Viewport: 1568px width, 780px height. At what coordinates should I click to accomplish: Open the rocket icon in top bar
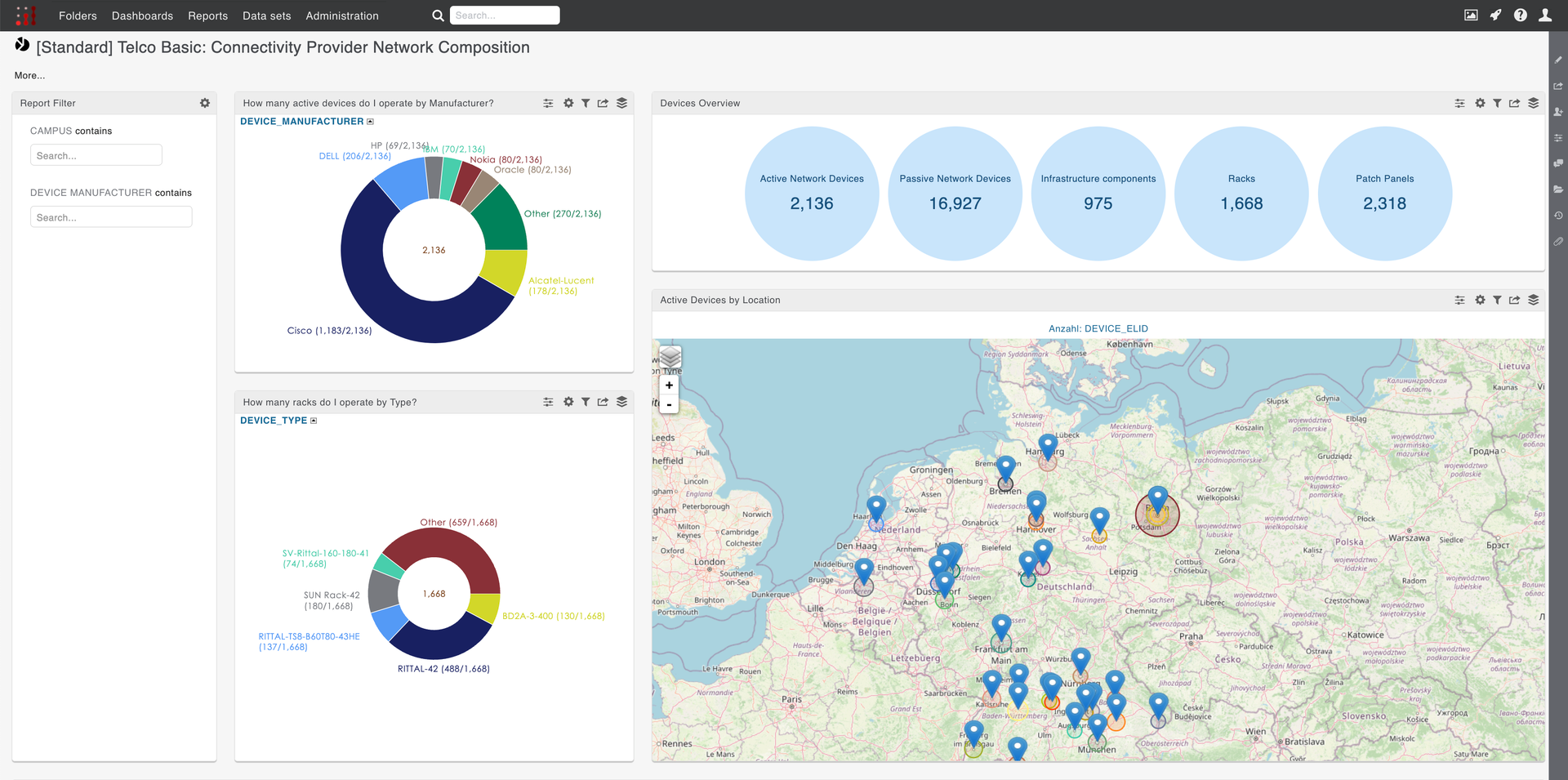coord(1495,15)
